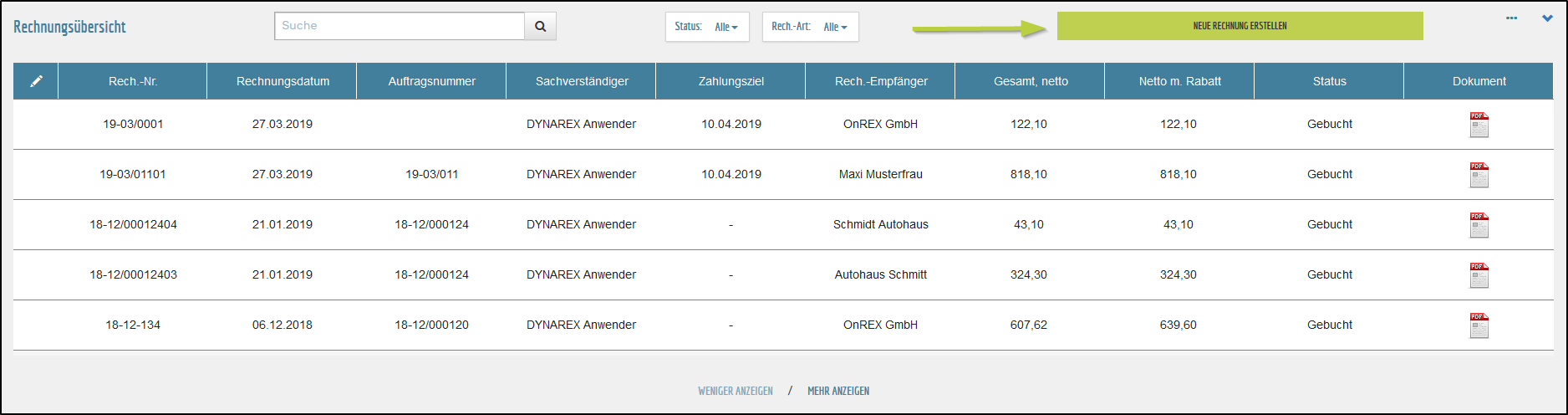Viewport: 1568px width, 415px height.
Task: Collapse panel with the chevron arrow
Action: point(1547,18)
